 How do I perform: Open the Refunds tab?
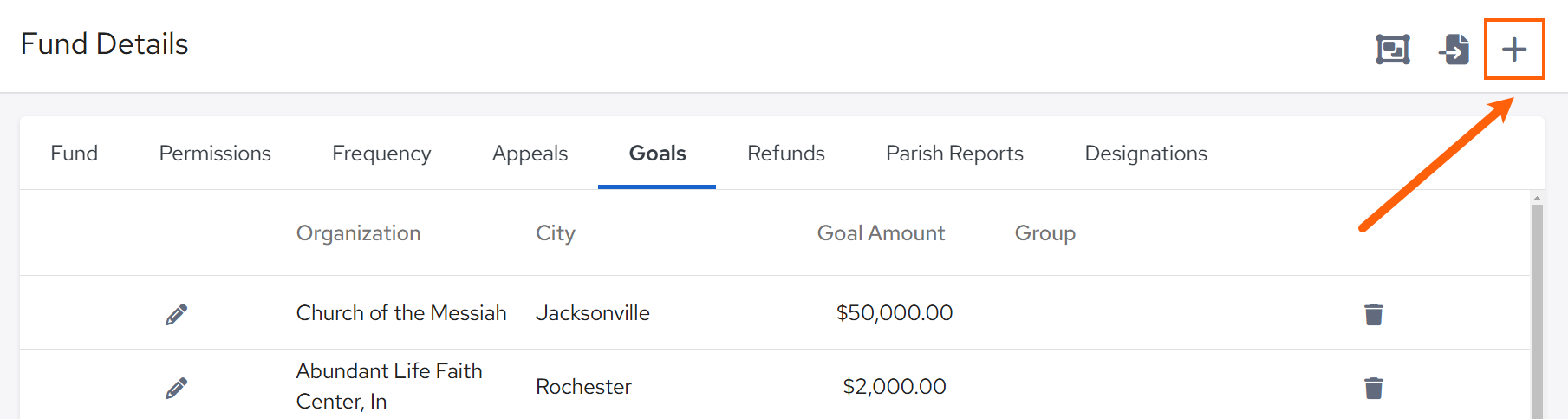point(785,154)
